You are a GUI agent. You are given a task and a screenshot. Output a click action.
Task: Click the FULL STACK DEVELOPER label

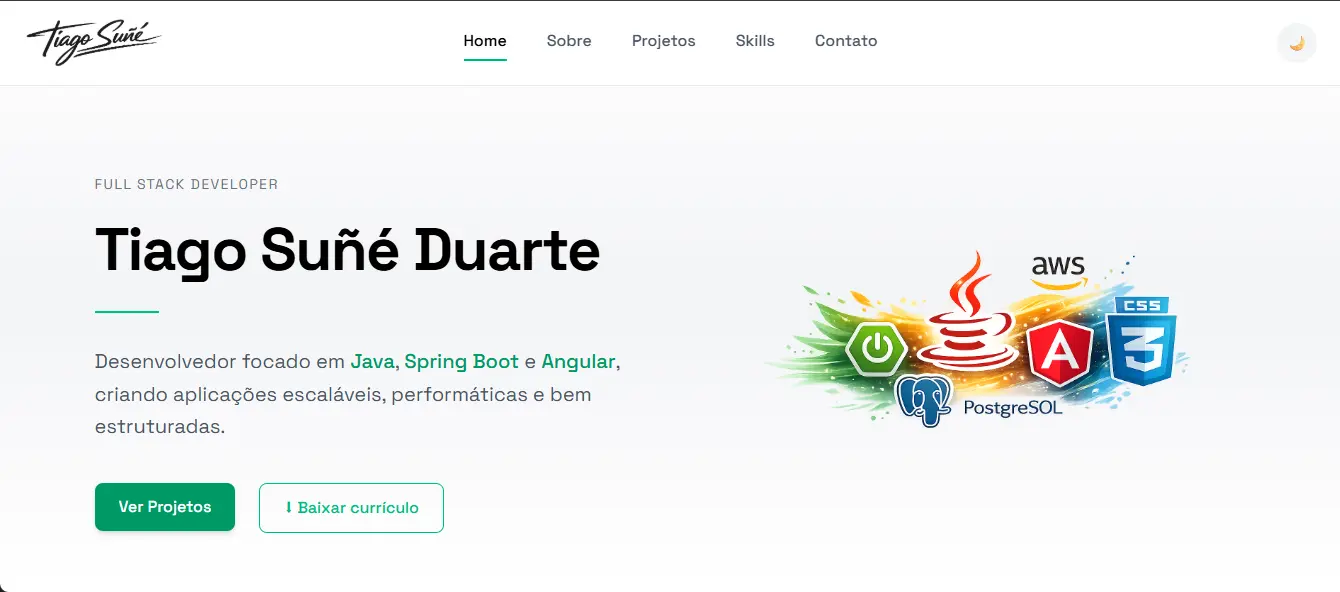[186, 184]
